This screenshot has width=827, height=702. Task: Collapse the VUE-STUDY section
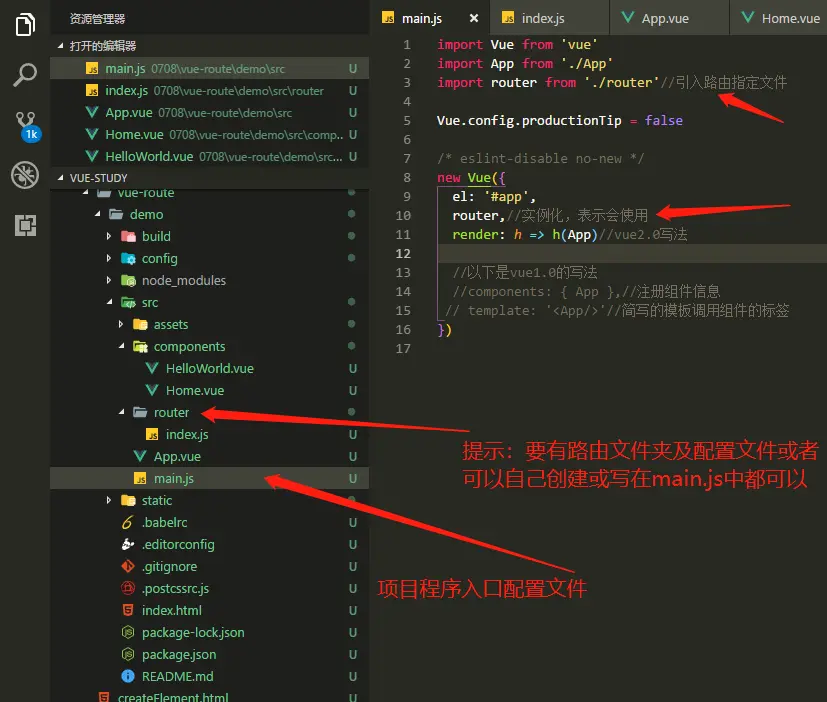pos(61,178)
